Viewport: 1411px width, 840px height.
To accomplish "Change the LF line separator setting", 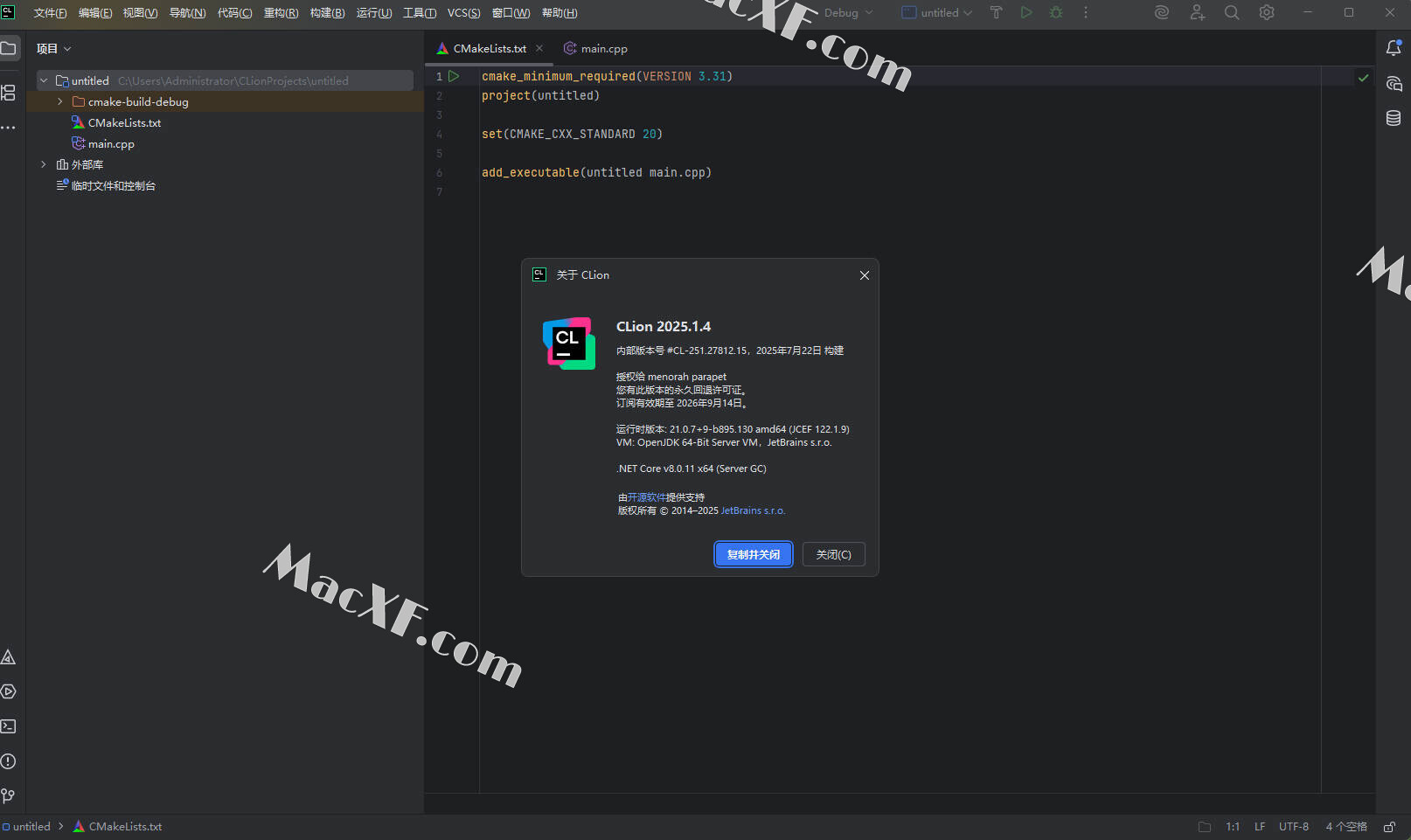I will coord(1260,827).
